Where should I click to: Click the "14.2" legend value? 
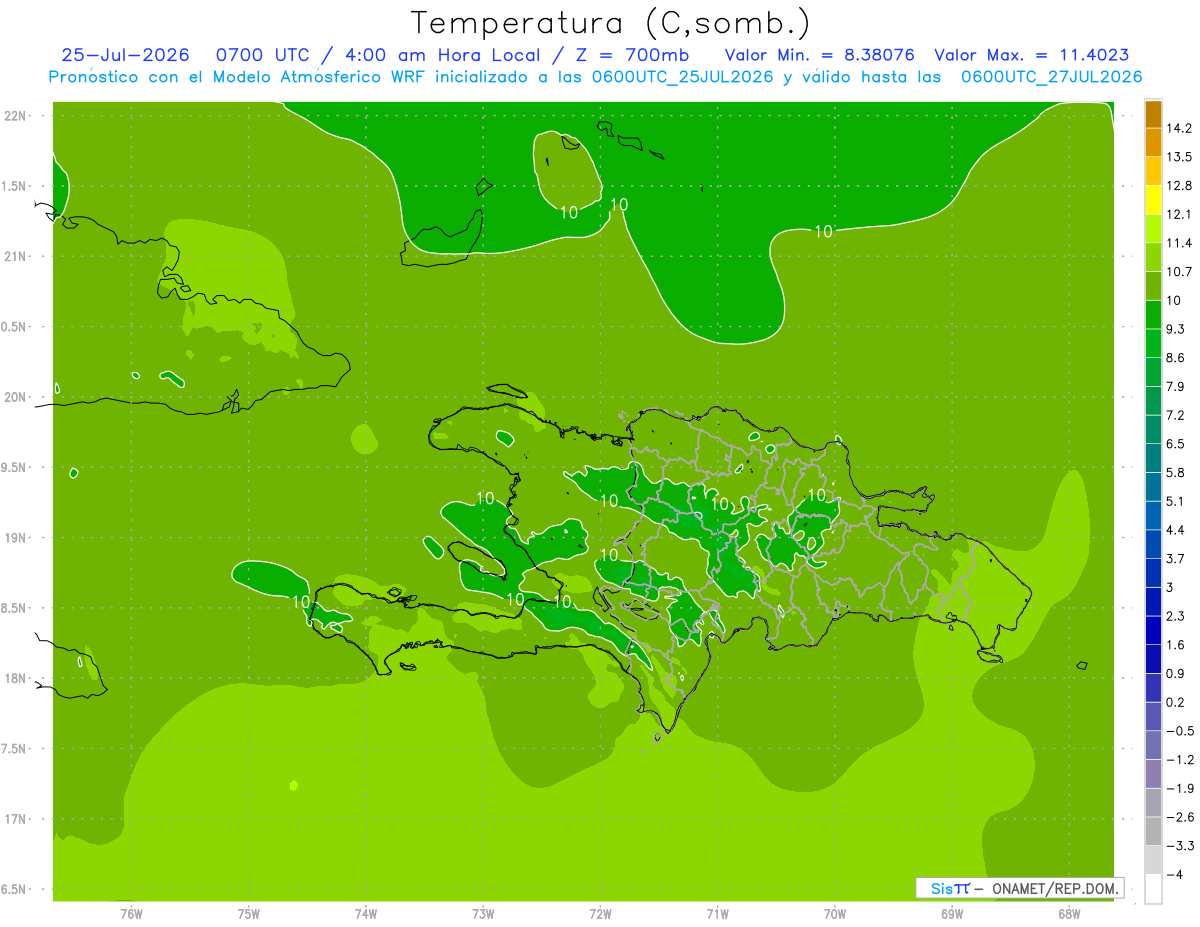coord(1179,128)
